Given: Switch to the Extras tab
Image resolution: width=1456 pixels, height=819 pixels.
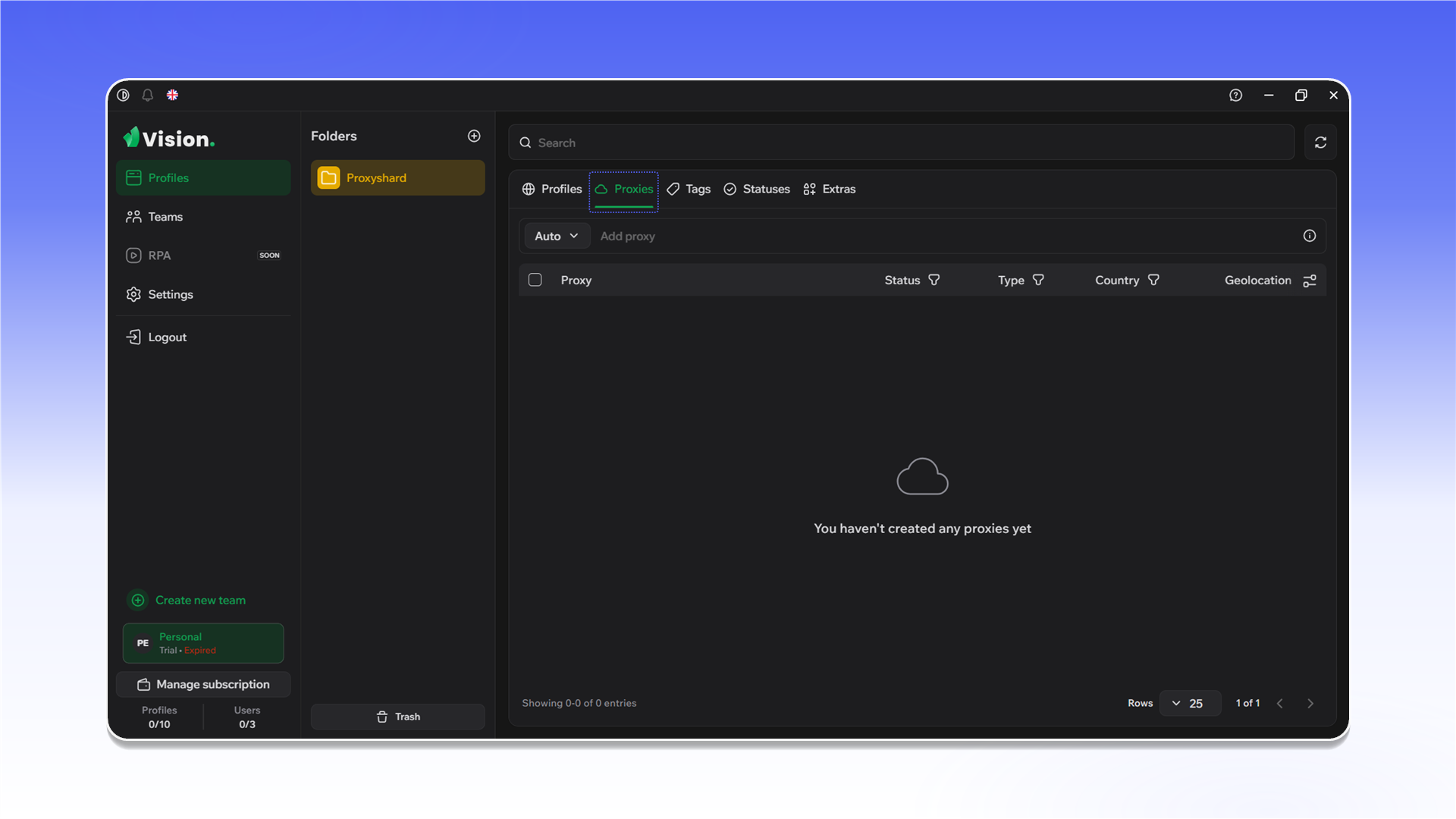Looking at the screenshot, I should point(830,189).
